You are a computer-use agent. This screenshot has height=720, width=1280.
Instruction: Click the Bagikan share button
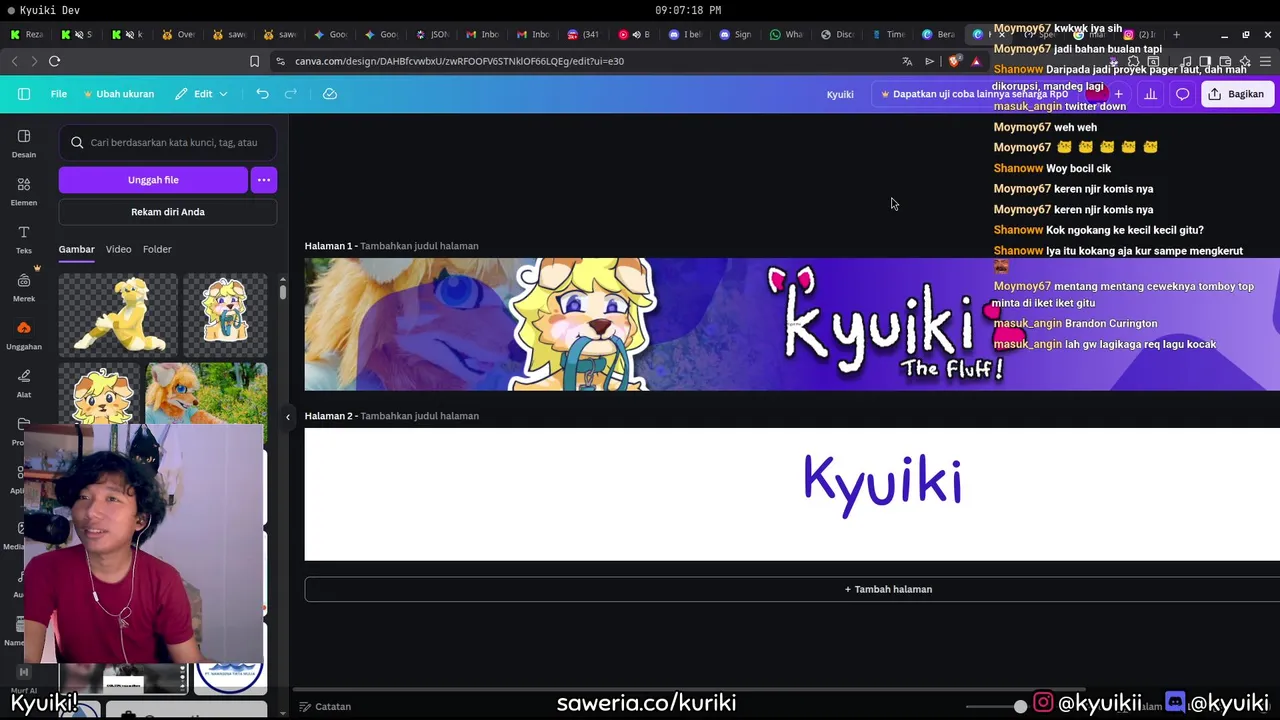[x=1237, y=94]
